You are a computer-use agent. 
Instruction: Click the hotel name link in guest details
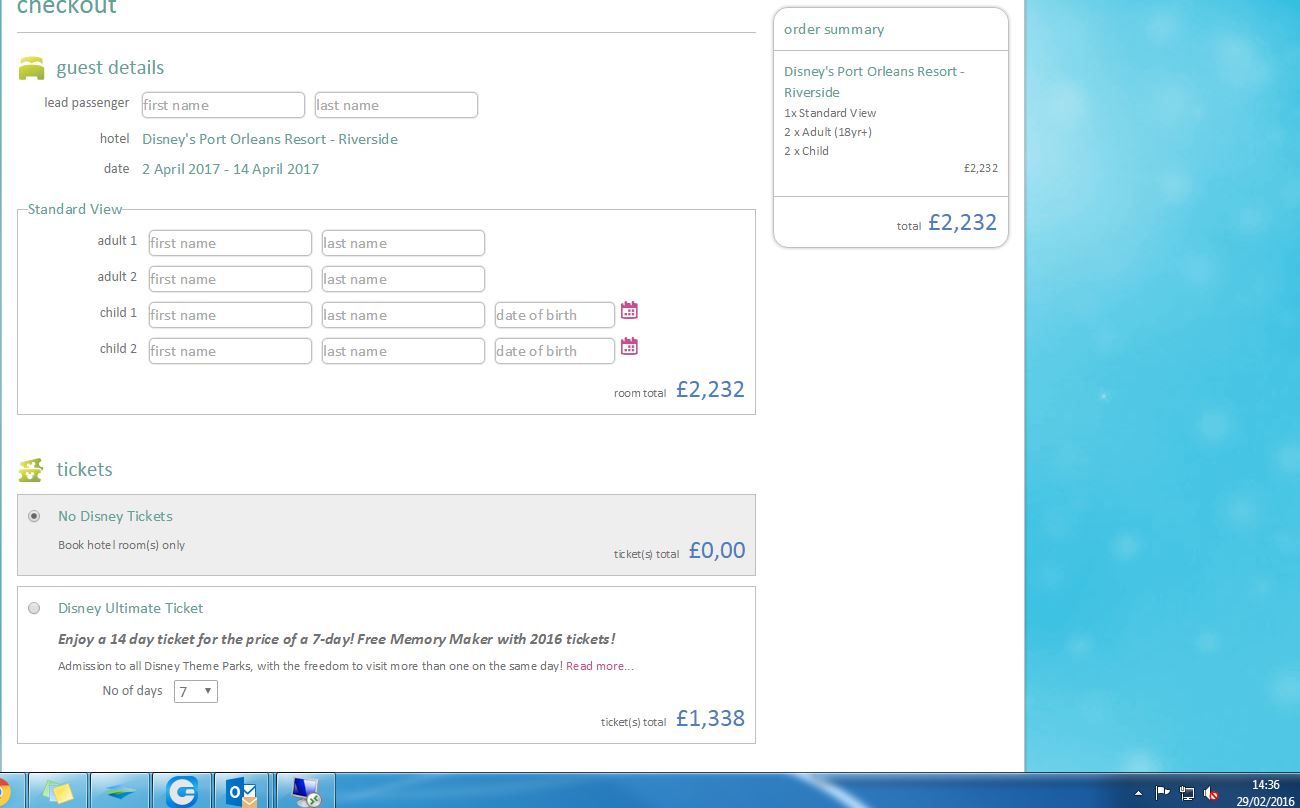(270, 139)
